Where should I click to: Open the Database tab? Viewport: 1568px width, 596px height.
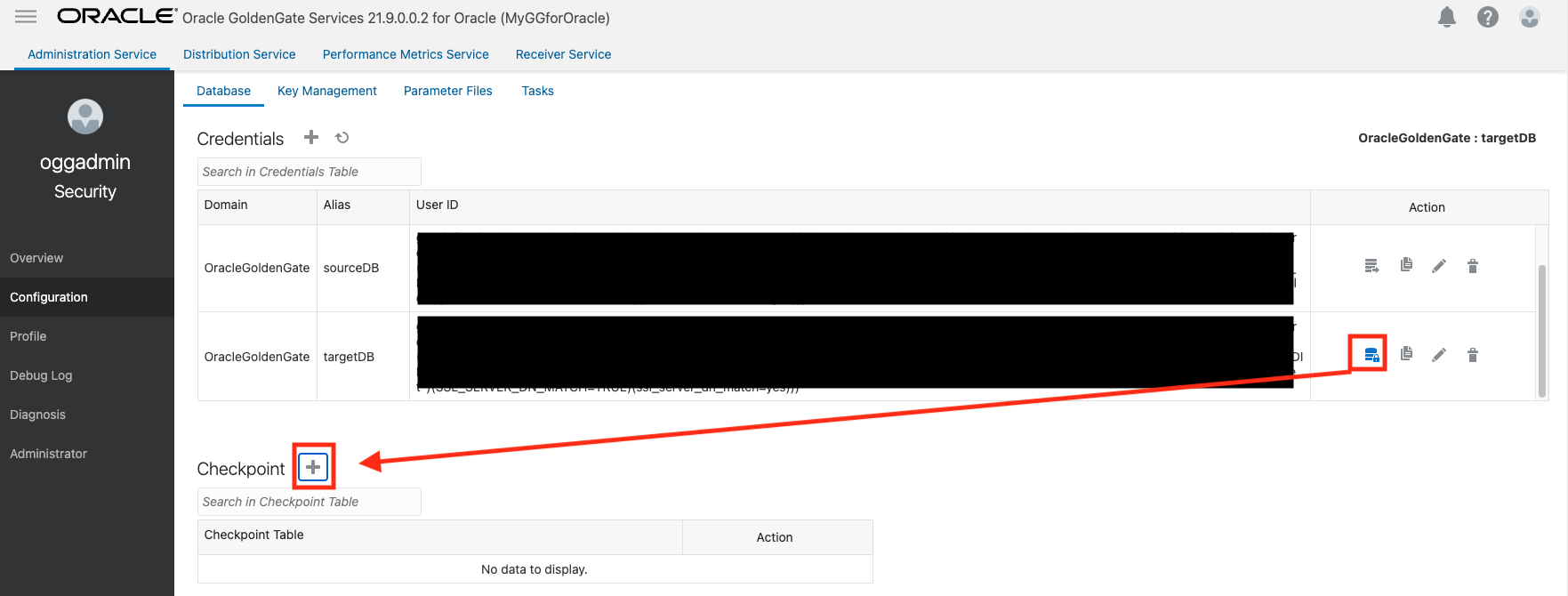click(x=223, y=91)
